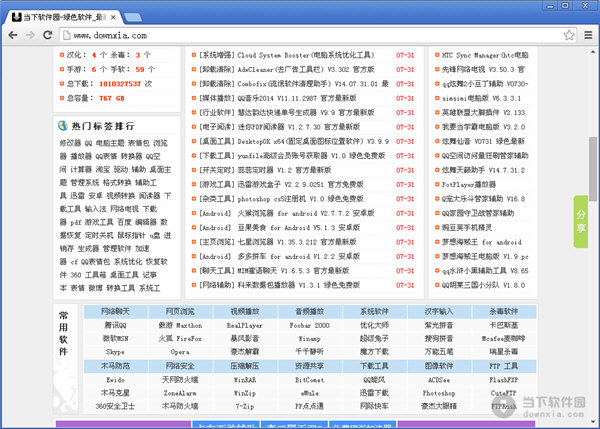Select the 网页浏览 category header
Viewport: 600px width, 429px height.
pos(180,312)
